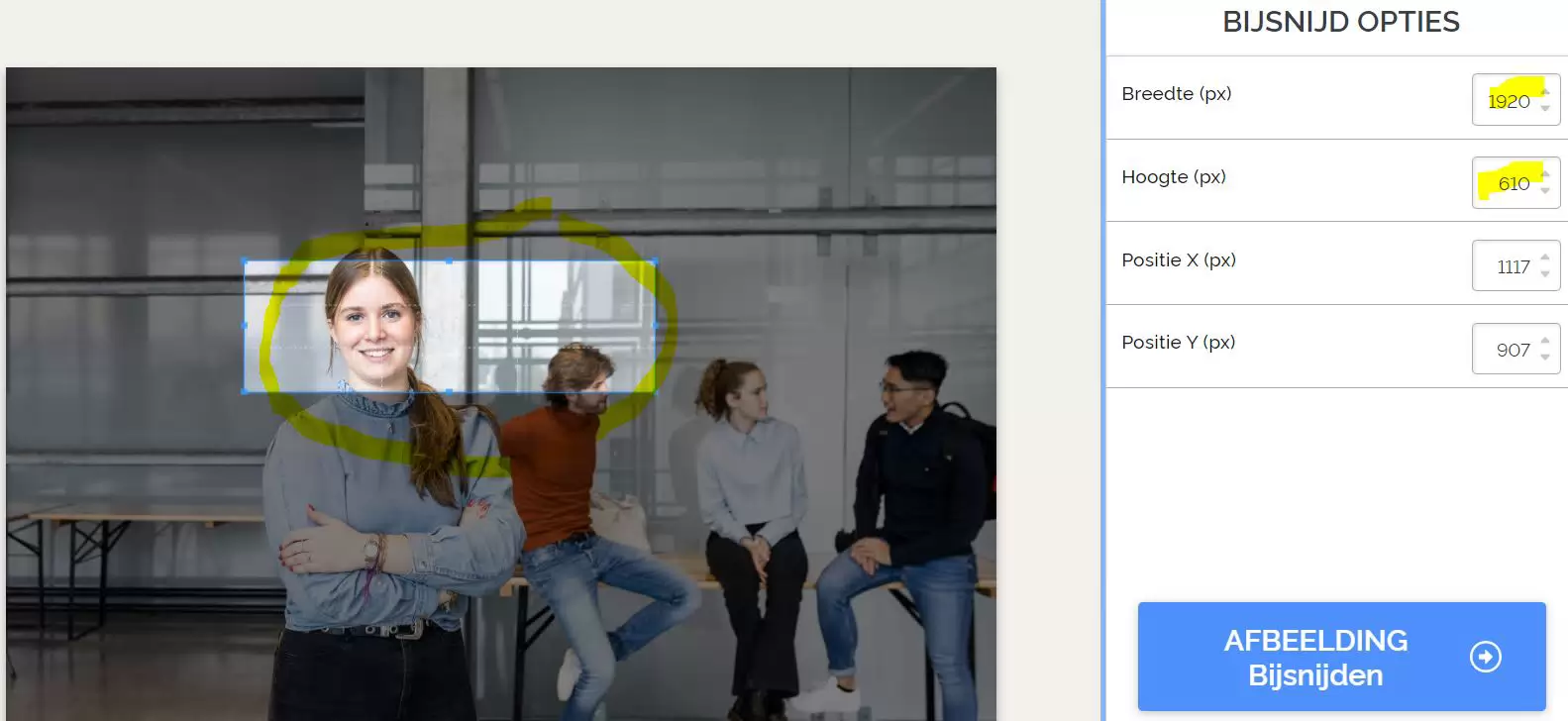
Task: Click top-middle edge handle of crop box
Action: [x=450, y=261]
